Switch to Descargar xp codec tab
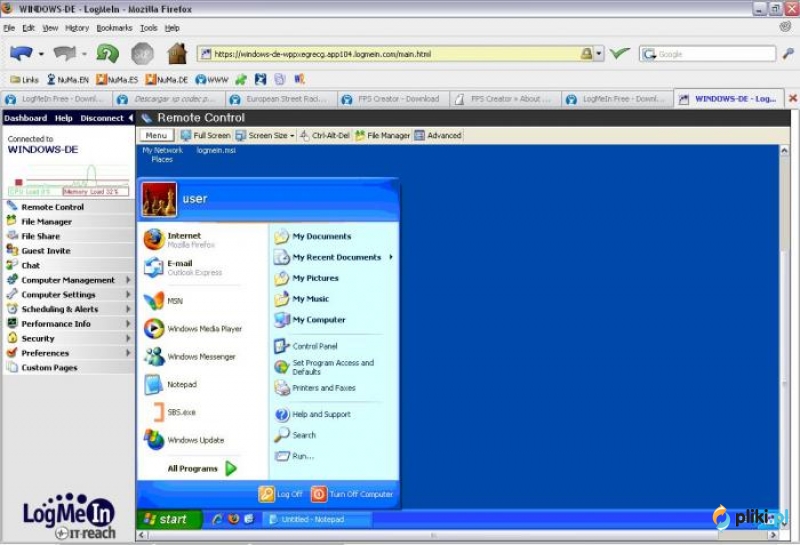The image size is (800, 545). coord(168,99)
